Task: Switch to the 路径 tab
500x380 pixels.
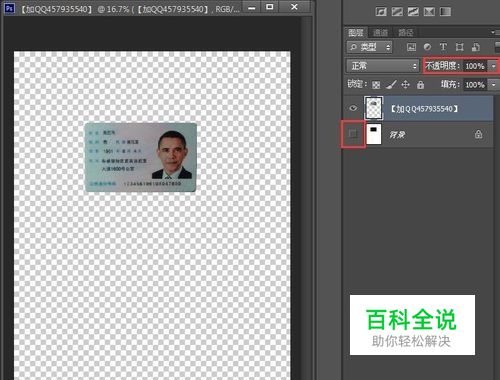Action: coord(406,32)
